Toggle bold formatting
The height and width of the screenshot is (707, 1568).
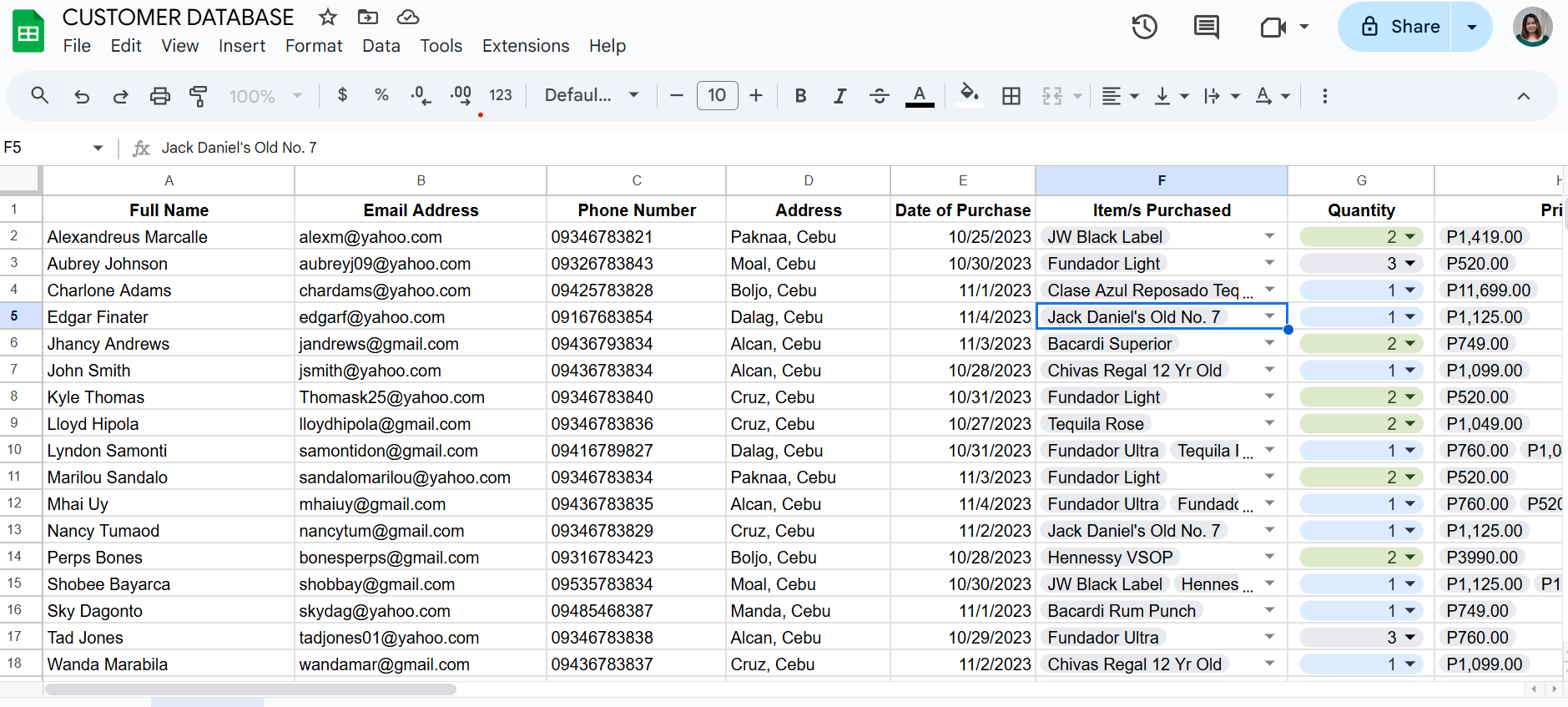click(x=800, y=95)
